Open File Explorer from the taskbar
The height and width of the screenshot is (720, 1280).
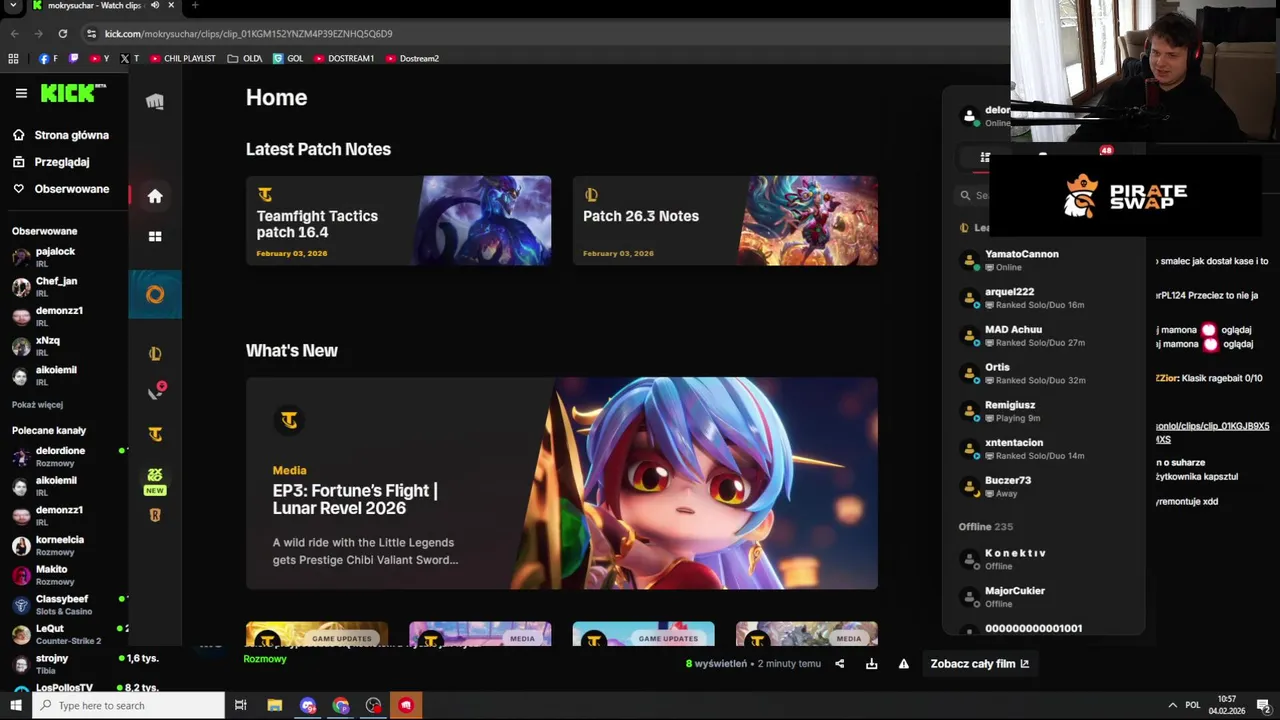point(274,705)
